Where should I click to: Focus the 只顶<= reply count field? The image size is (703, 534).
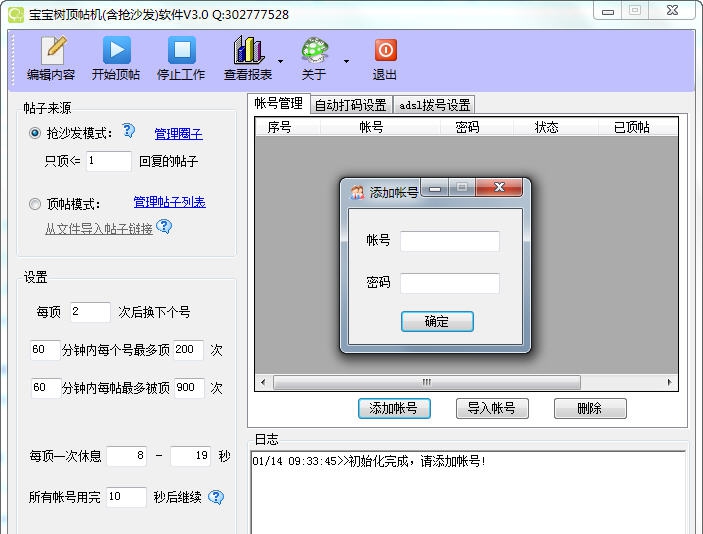coord(109,161)
